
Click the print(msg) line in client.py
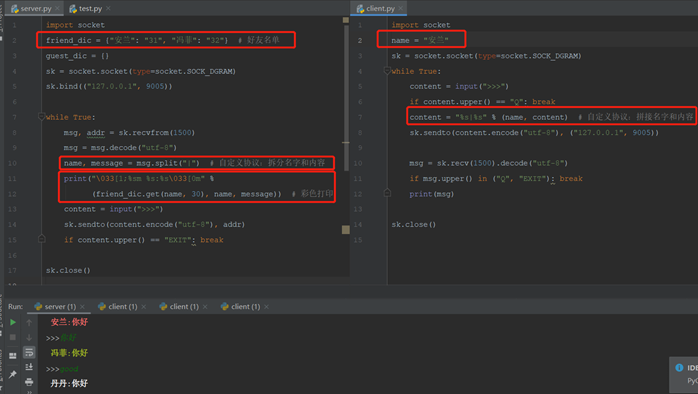(431, 194)
